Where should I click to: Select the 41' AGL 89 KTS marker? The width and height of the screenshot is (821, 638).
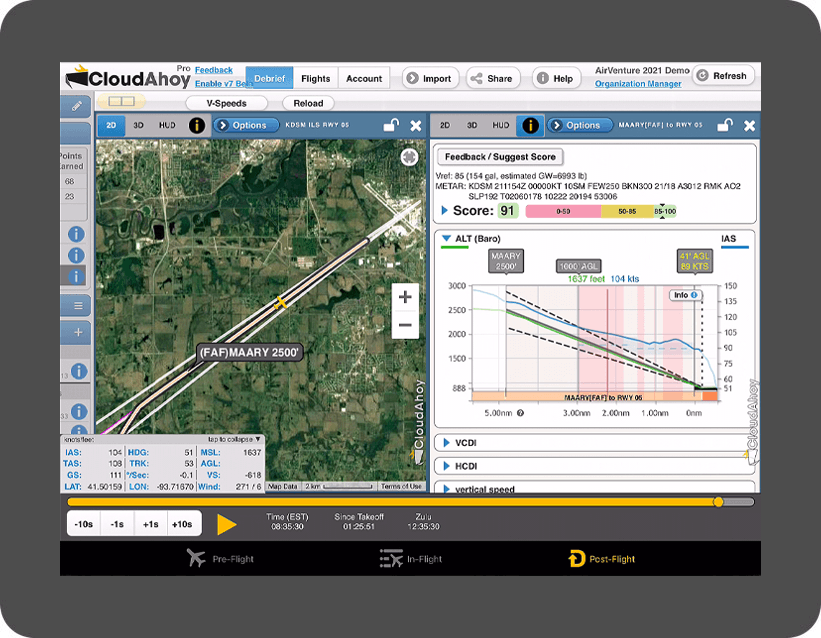694,261
